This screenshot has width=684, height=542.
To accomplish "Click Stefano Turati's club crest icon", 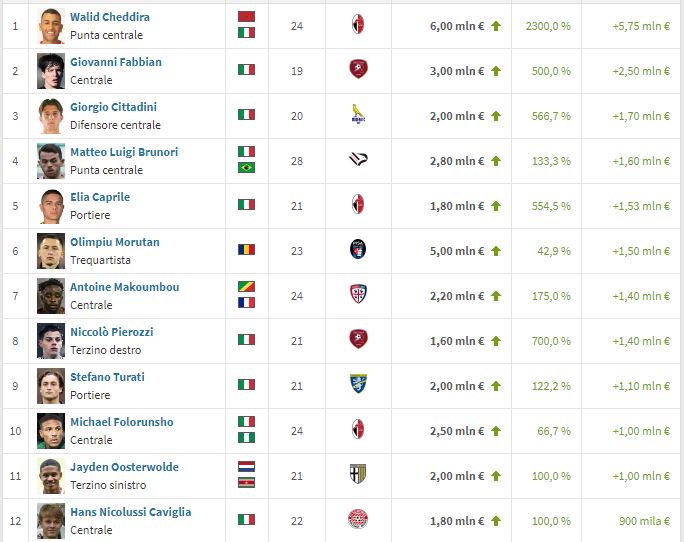I will pyautogui.click(x=358, y=385).
